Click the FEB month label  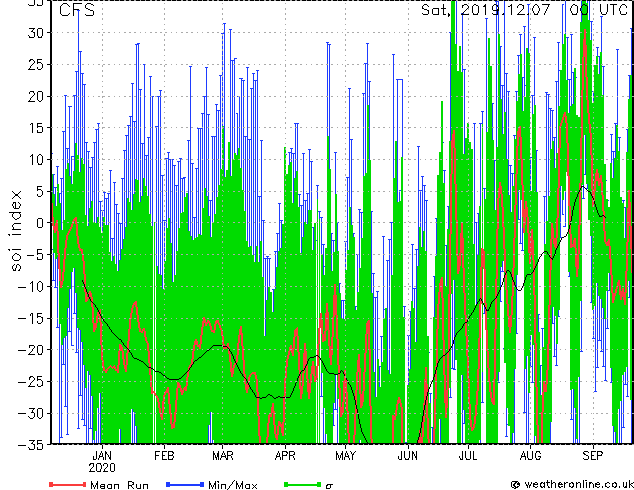pos(164,456)
